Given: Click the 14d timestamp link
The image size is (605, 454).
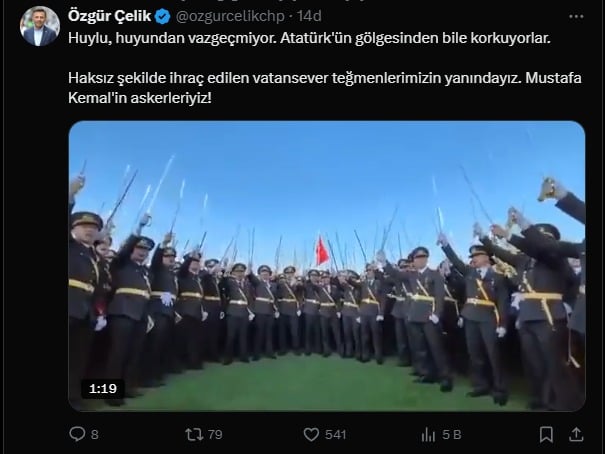Looking at the screenshot, I should coord(309,16).
